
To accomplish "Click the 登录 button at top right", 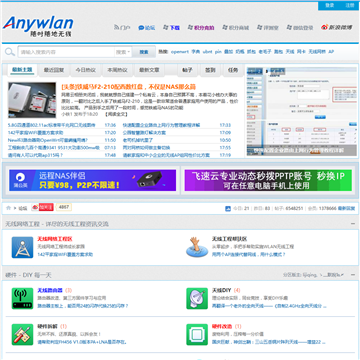I will tap(329, 5).
